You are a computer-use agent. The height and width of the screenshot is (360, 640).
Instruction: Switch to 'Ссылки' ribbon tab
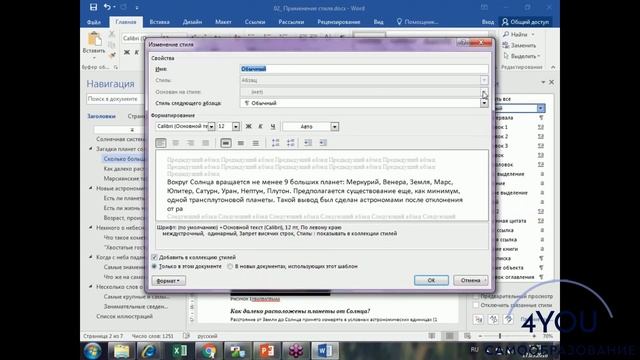pyautogui.click(x=255, y=22)
